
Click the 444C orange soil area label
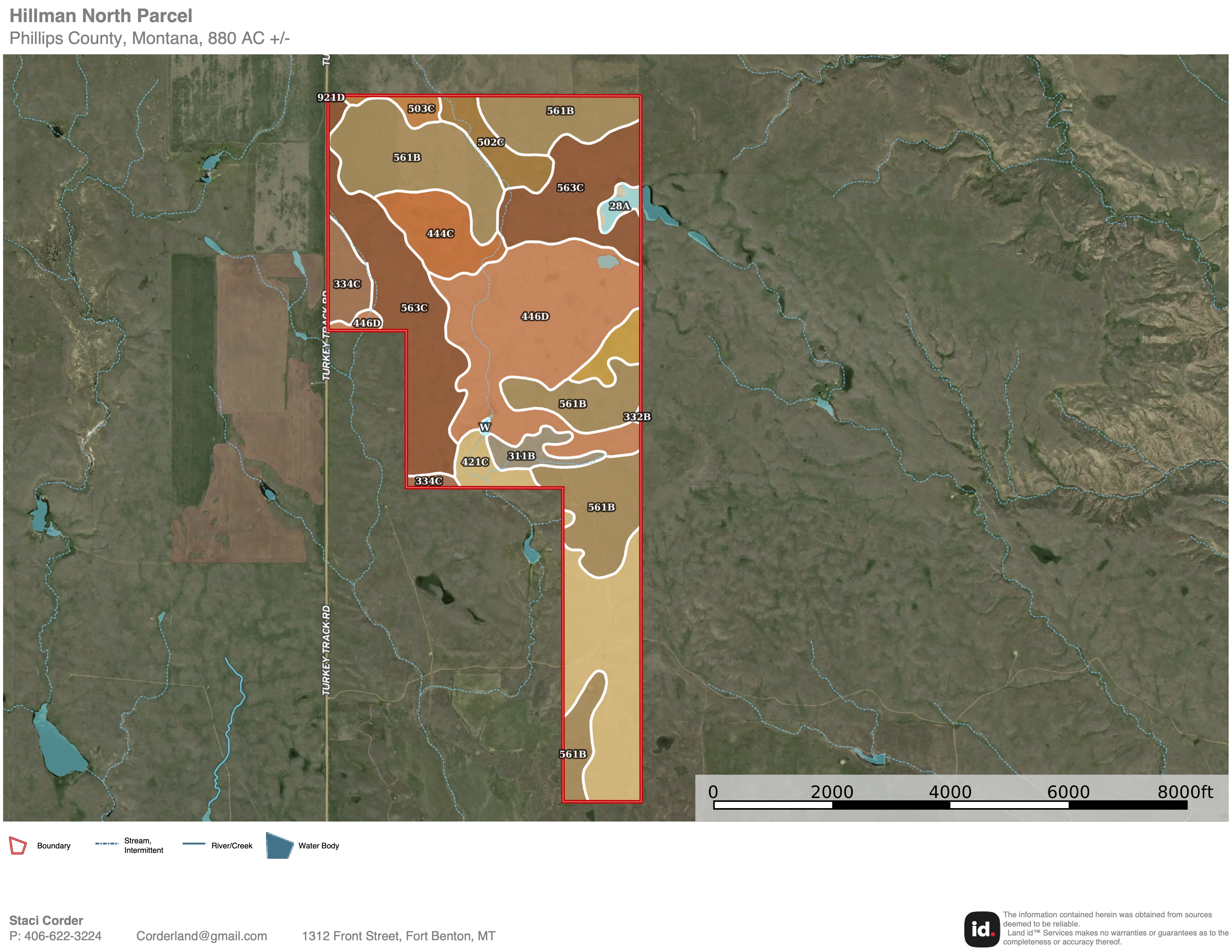point(440,234)
